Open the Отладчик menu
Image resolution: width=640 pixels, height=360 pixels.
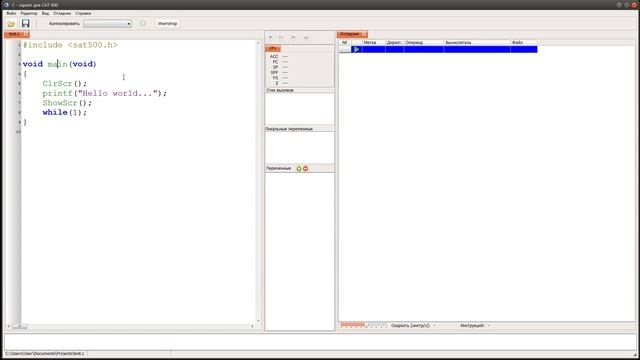[x=62, y=13]
